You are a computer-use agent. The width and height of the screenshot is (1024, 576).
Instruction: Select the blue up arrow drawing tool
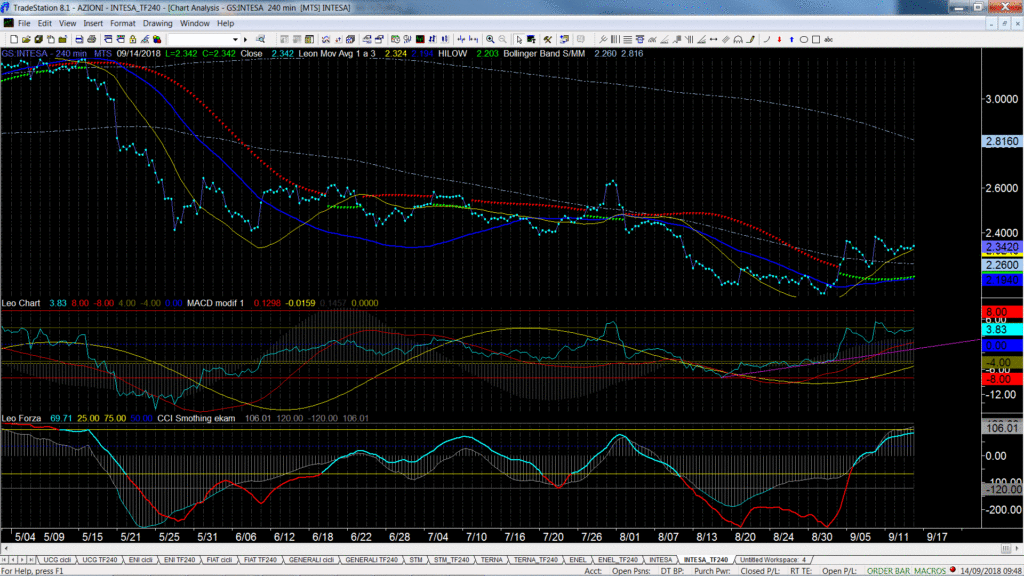pos(792,40)
